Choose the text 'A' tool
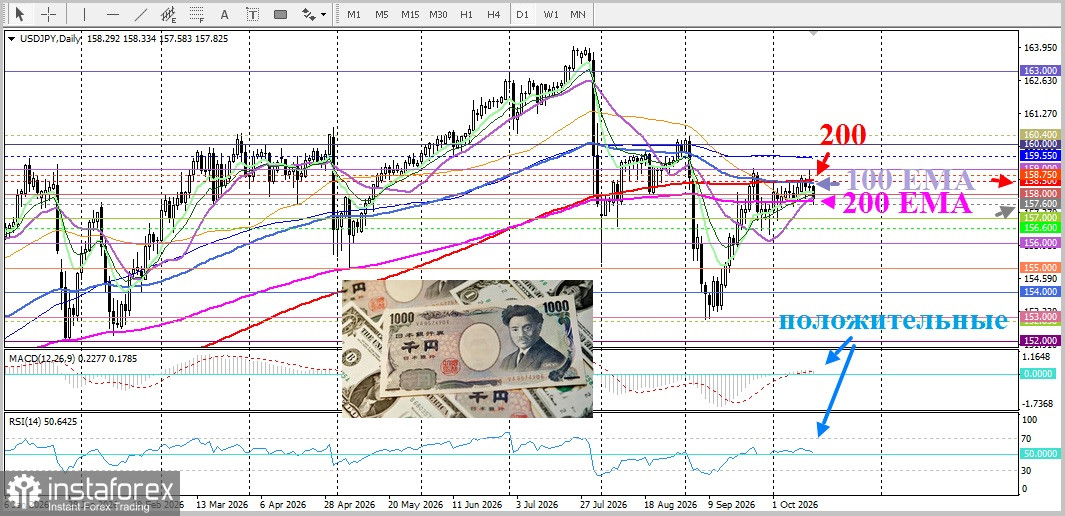The width and height of the screenshot is (1065, 516). click(225, 14)
